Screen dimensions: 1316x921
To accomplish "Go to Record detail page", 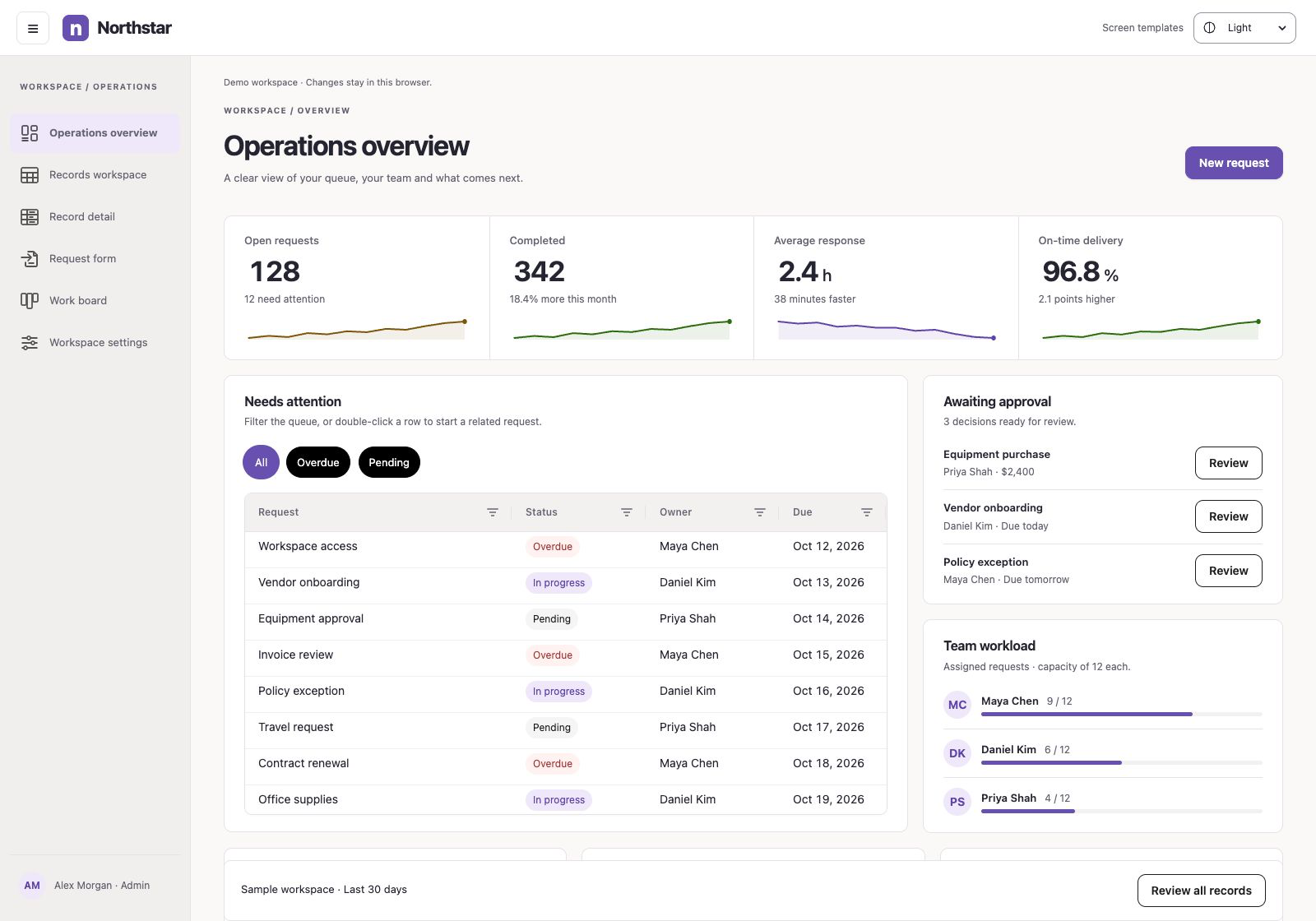I will [x=95, y=217].
